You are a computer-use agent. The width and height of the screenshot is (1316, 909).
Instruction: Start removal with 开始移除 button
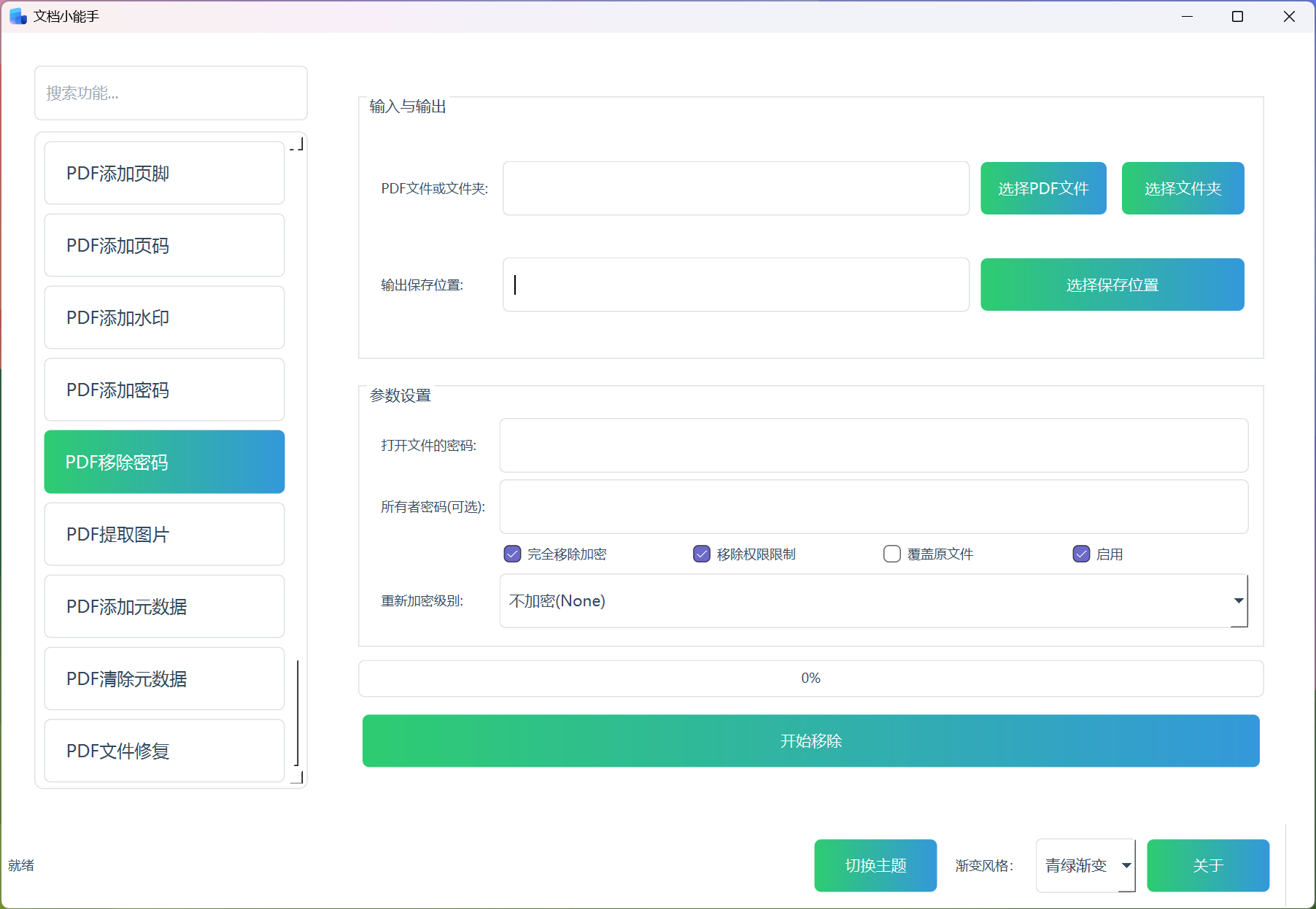click(810, 740)
